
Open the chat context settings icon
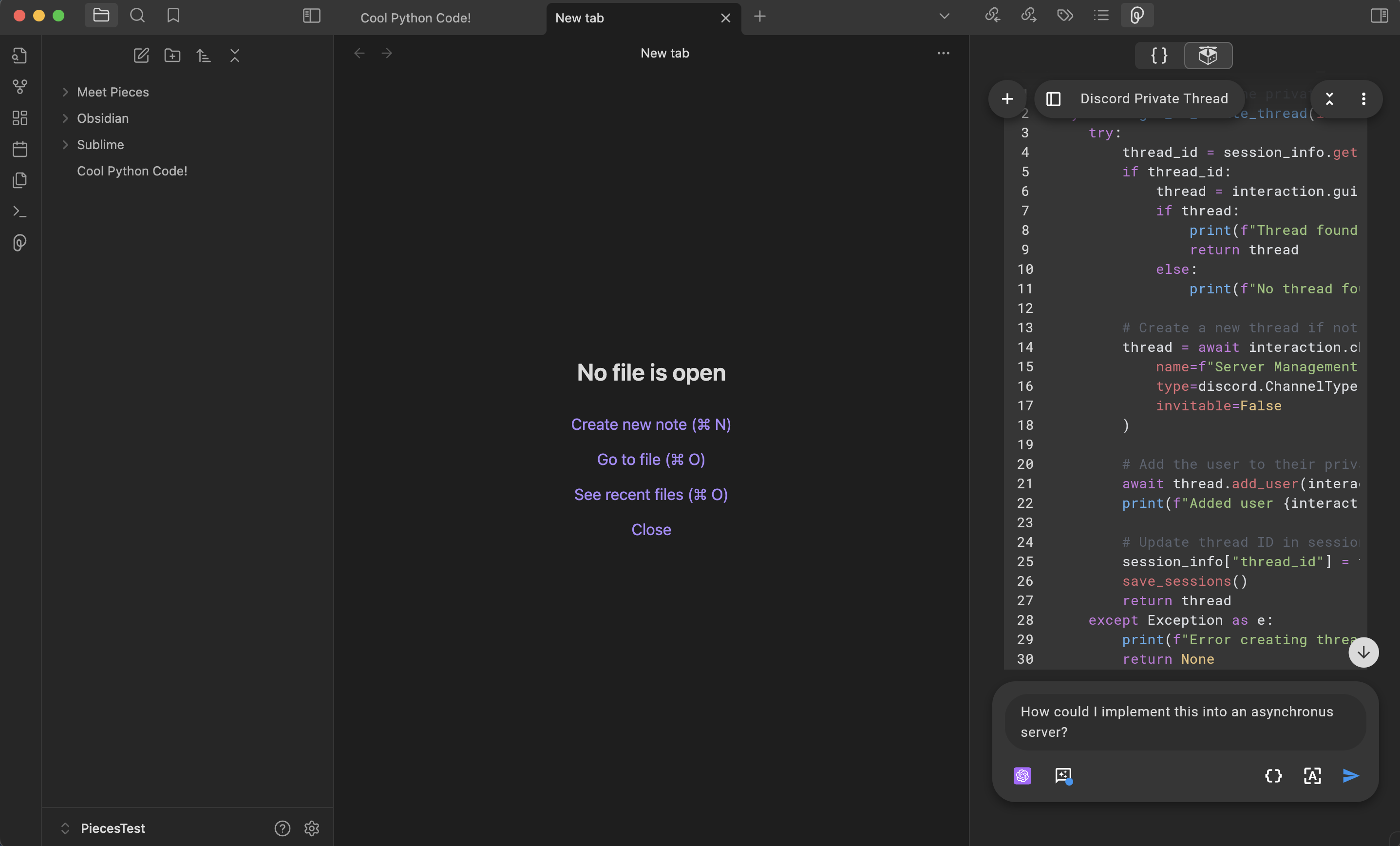[x=1063, y=775]
